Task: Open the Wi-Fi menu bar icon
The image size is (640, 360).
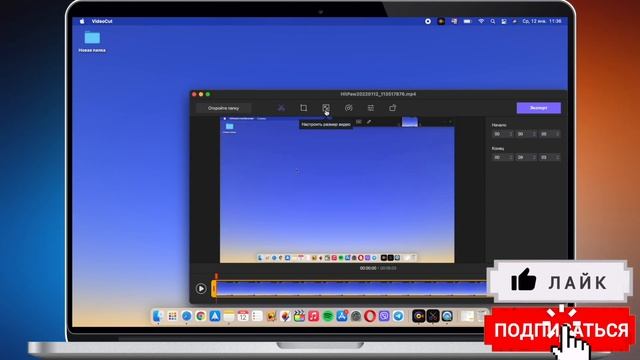Action: [481, 21]
